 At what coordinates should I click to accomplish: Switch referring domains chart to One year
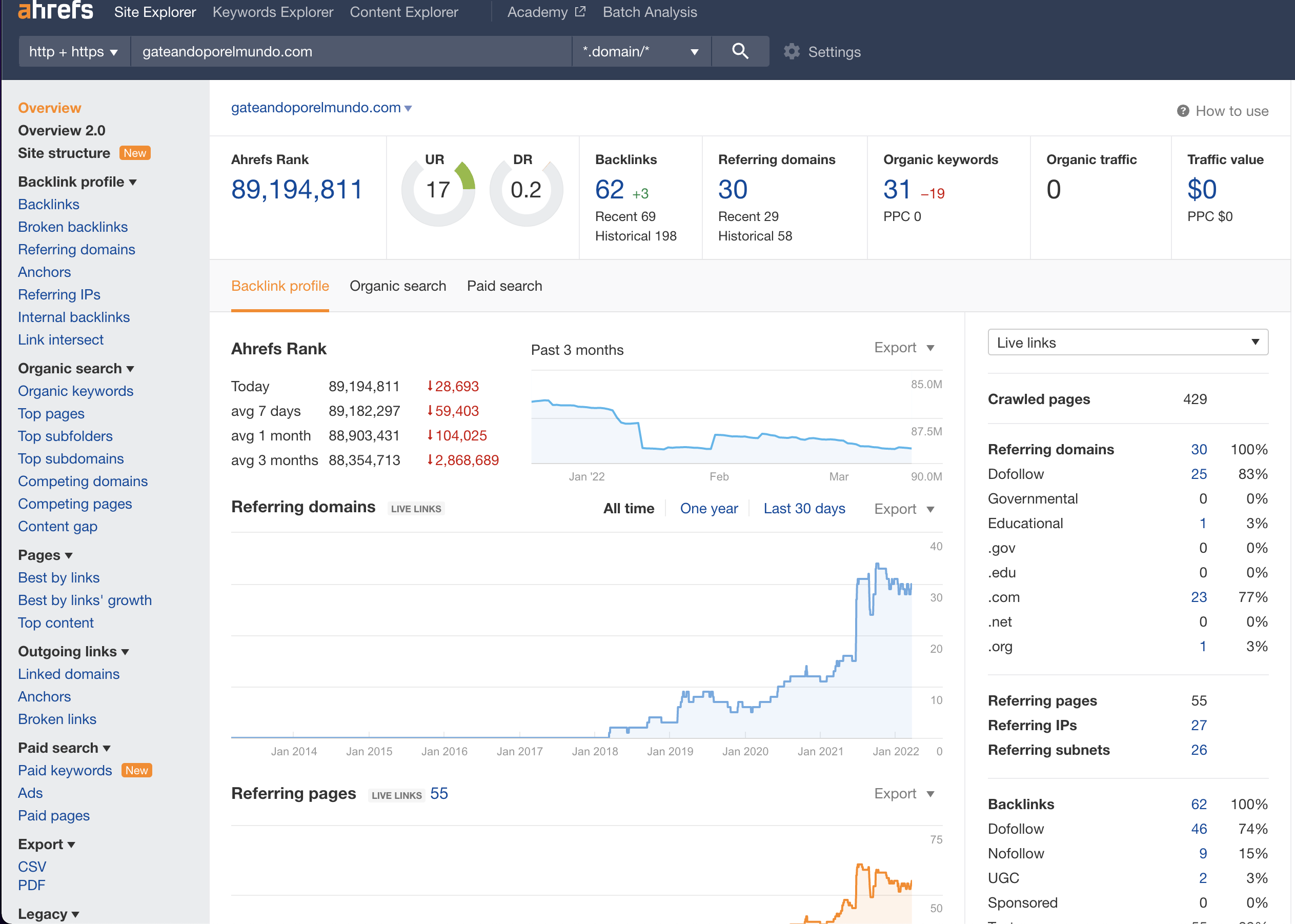tap(709, 508)
